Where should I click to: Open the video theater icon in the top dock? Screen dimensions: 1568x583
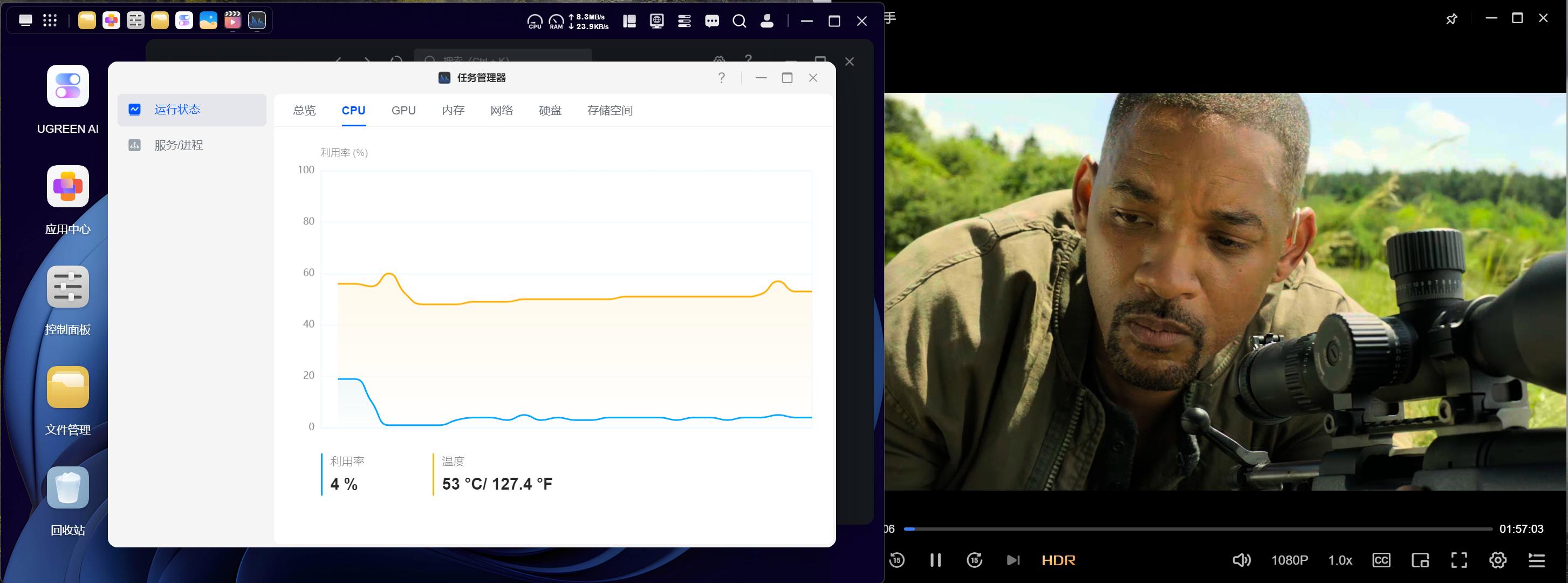point(233,21)
